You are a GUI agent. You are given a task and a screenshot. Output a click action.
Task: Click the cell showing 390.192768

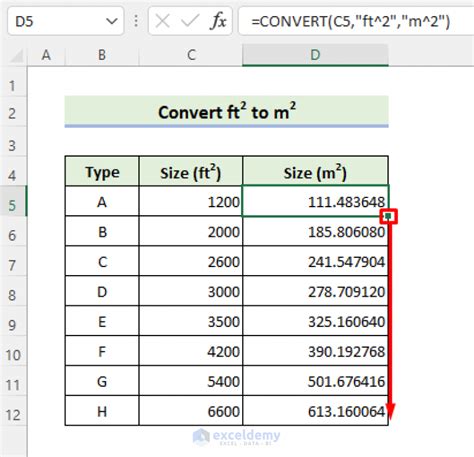(x=315, y=351)
